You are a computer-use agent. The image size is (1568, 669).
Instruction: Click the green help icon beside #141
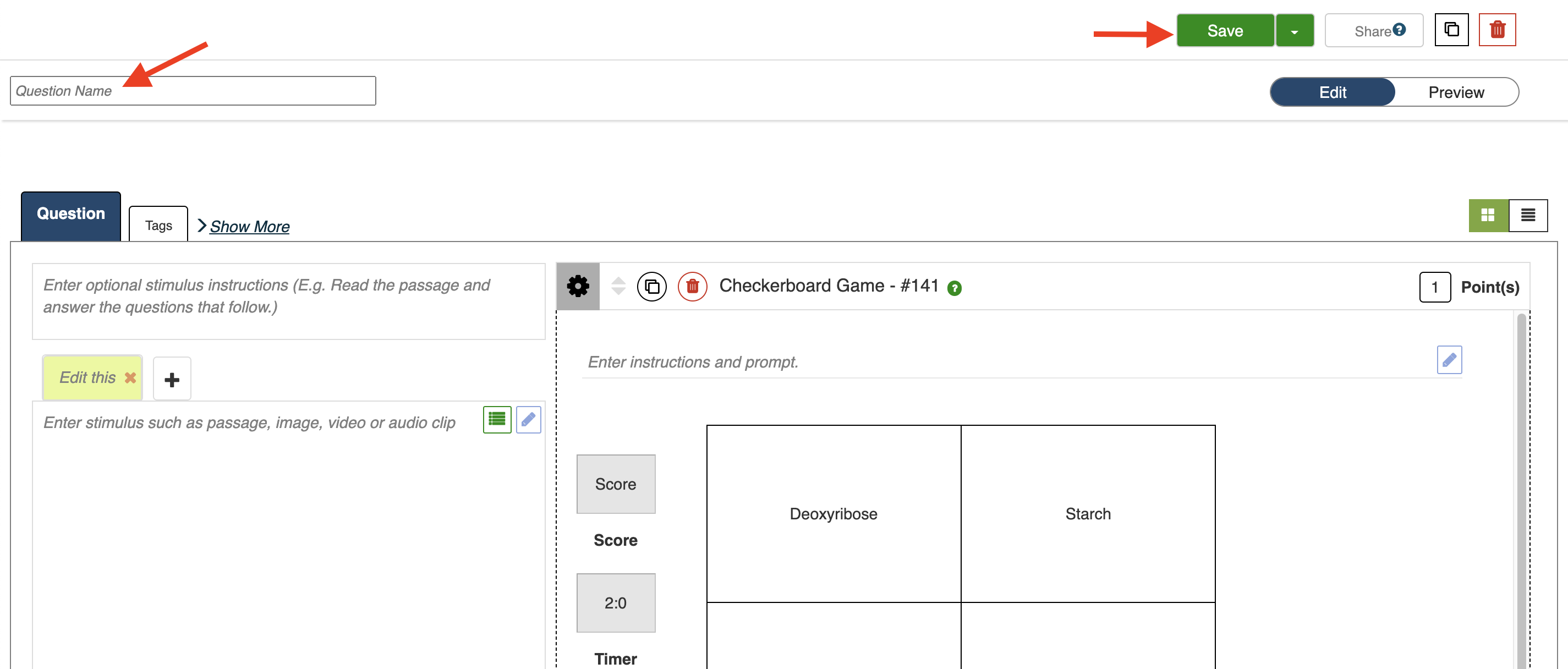(x=954, y=288)
